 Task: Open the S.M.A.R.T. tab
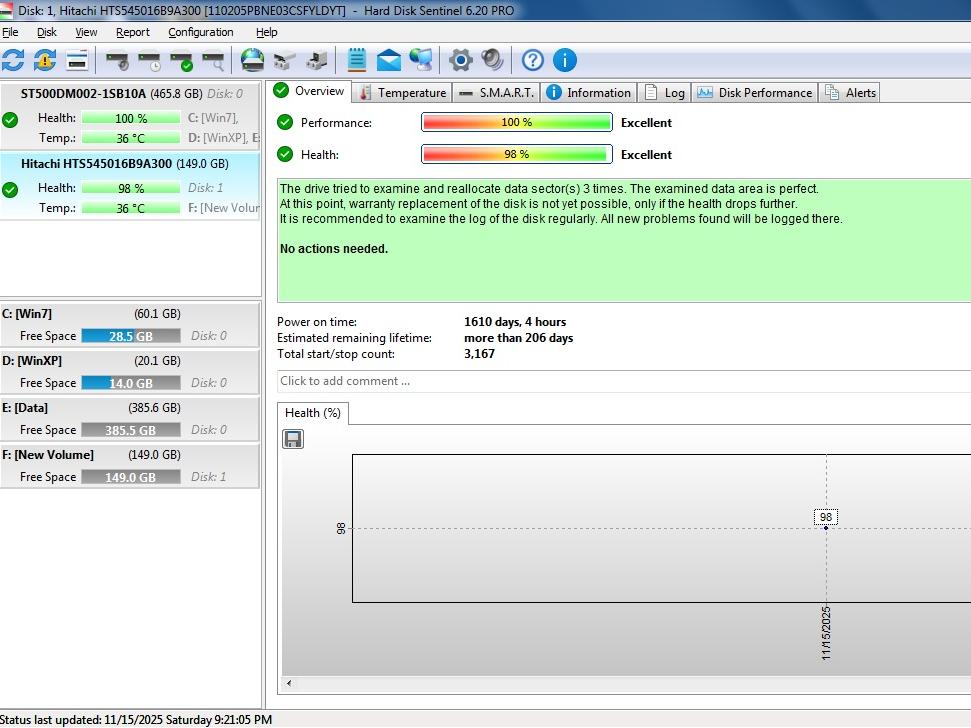tap(497, 93)
